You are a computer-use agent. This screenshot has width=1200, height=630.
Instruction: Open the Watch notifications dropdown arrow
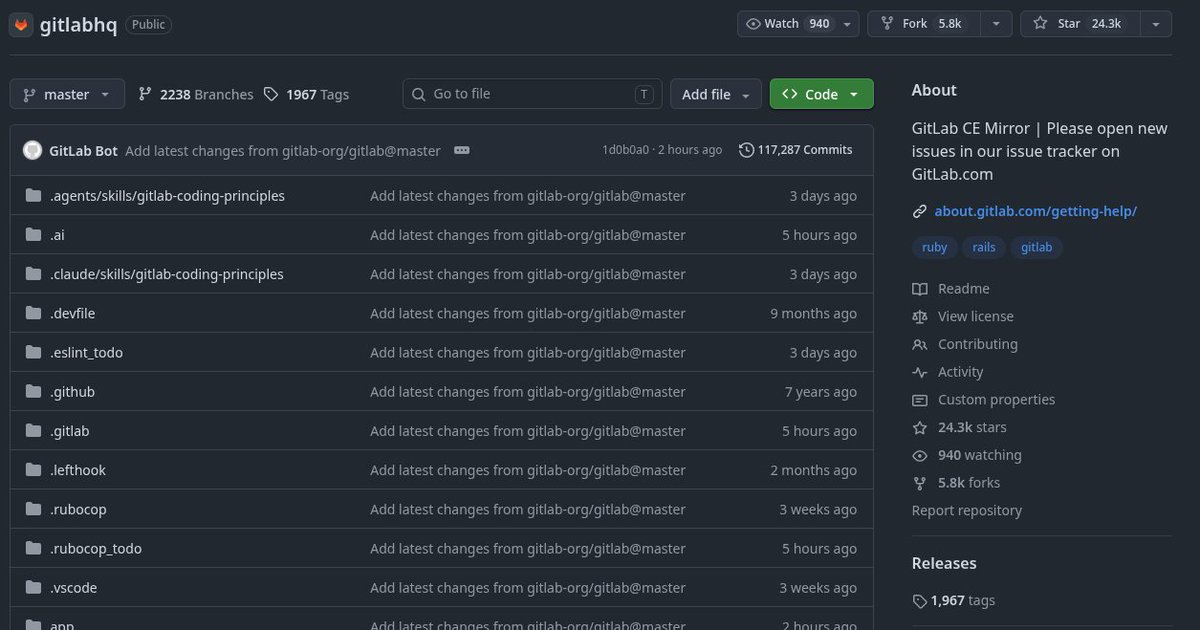pos(848,24)
